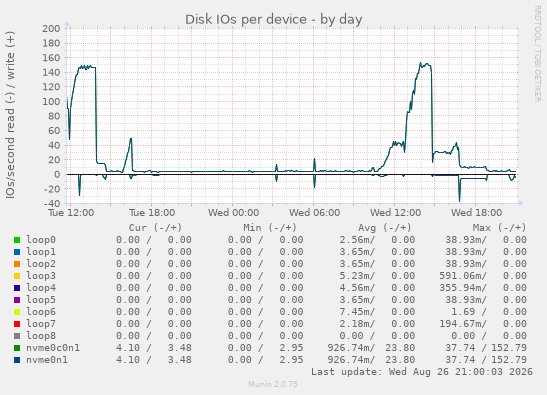The image size is (547, 395).
Task: Click the 'Avg (-/+)' column header
Action: [384, 228]
